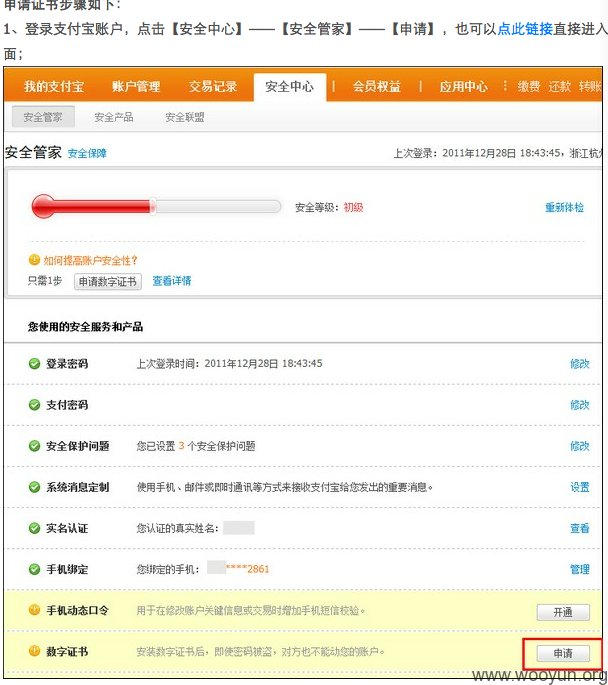Click the orange warning icon near 如何提高账户安全性

[34, 260]
